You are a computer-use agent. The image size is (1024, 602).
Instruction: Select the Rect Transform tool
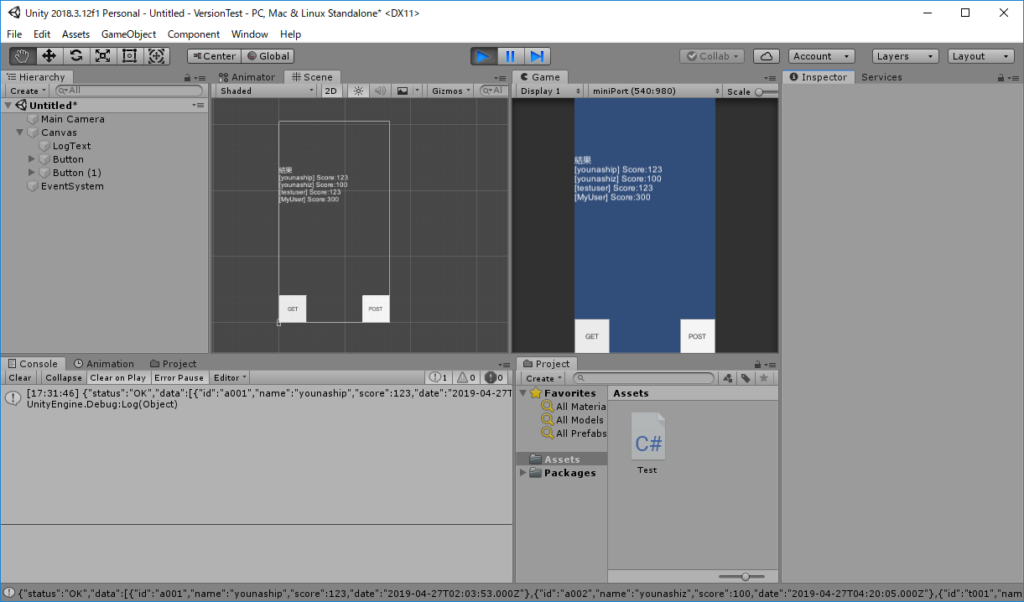129,56
